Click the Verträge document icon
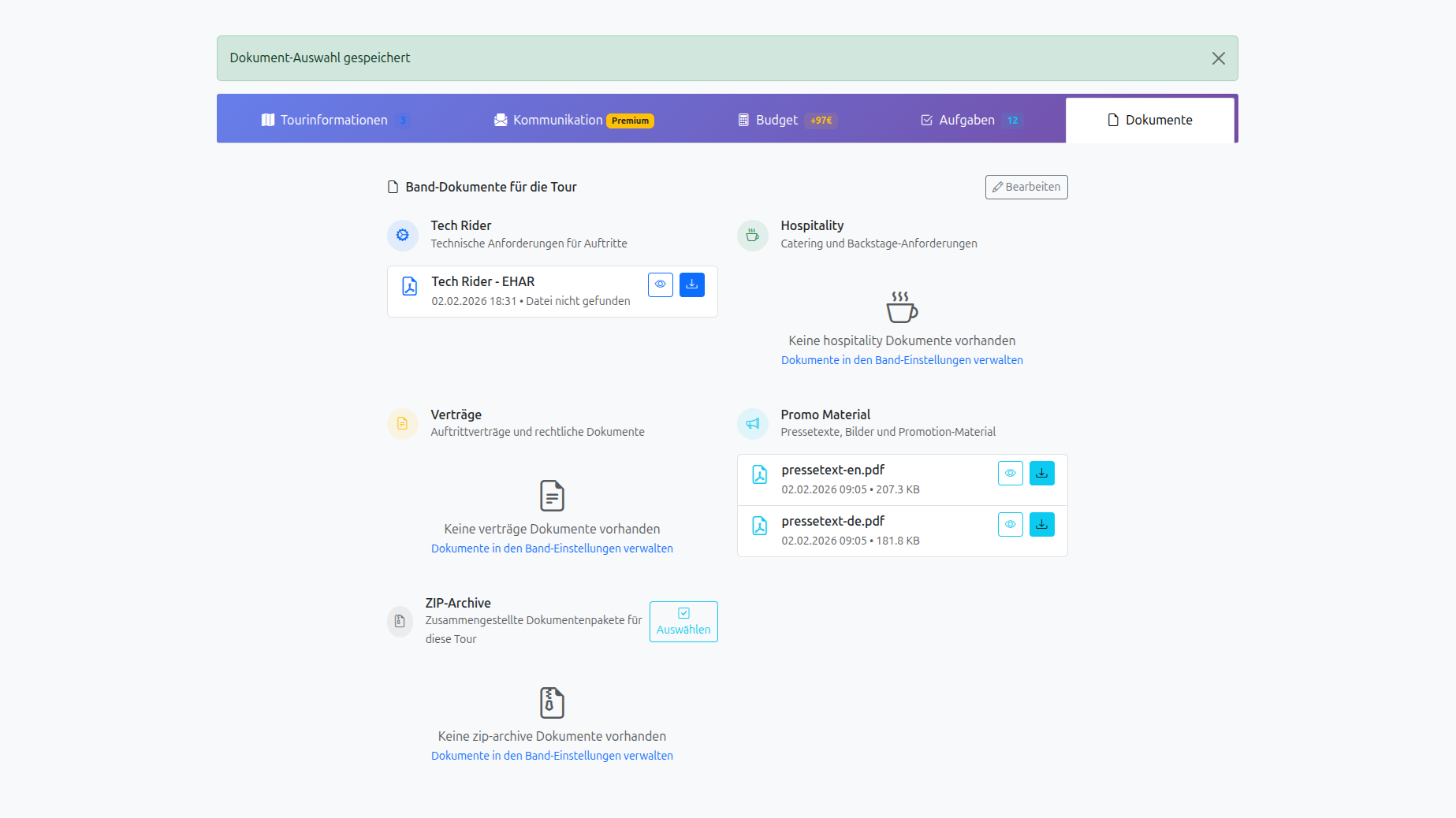 point(403,424)
